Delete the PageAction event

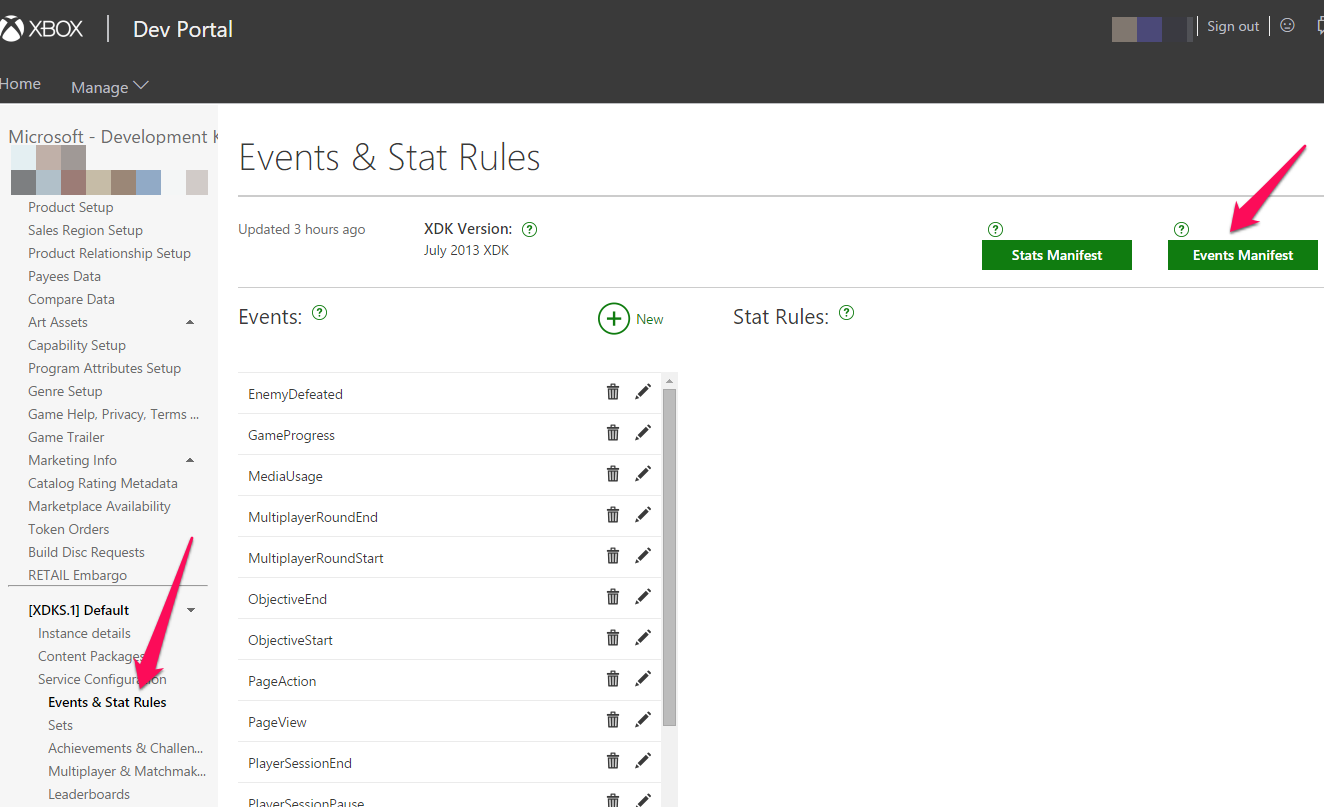pos(613,679)
